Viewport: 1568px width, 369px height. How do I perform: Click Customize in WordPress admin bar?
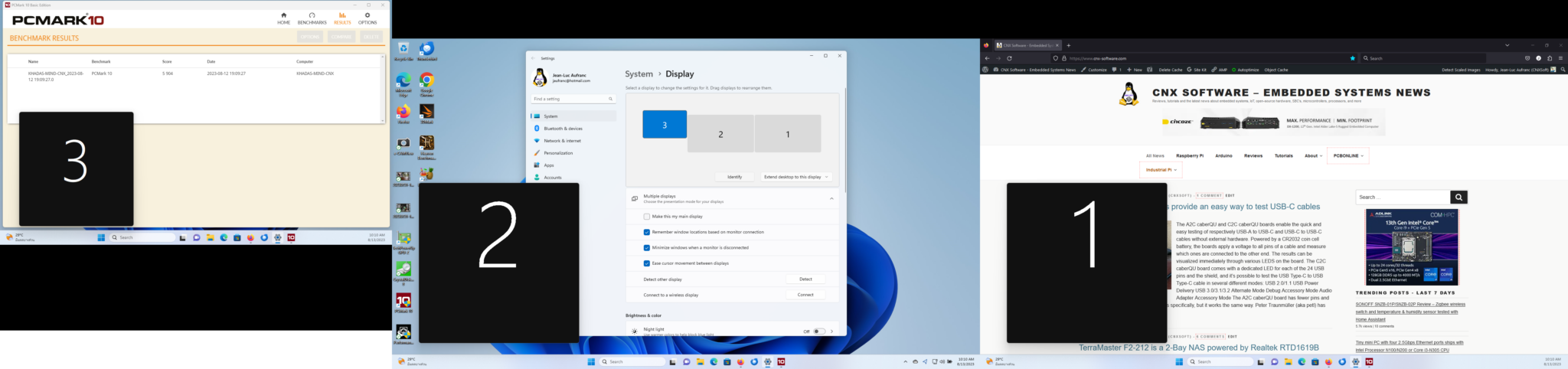pyautogui.click(x=1094, y=70)
